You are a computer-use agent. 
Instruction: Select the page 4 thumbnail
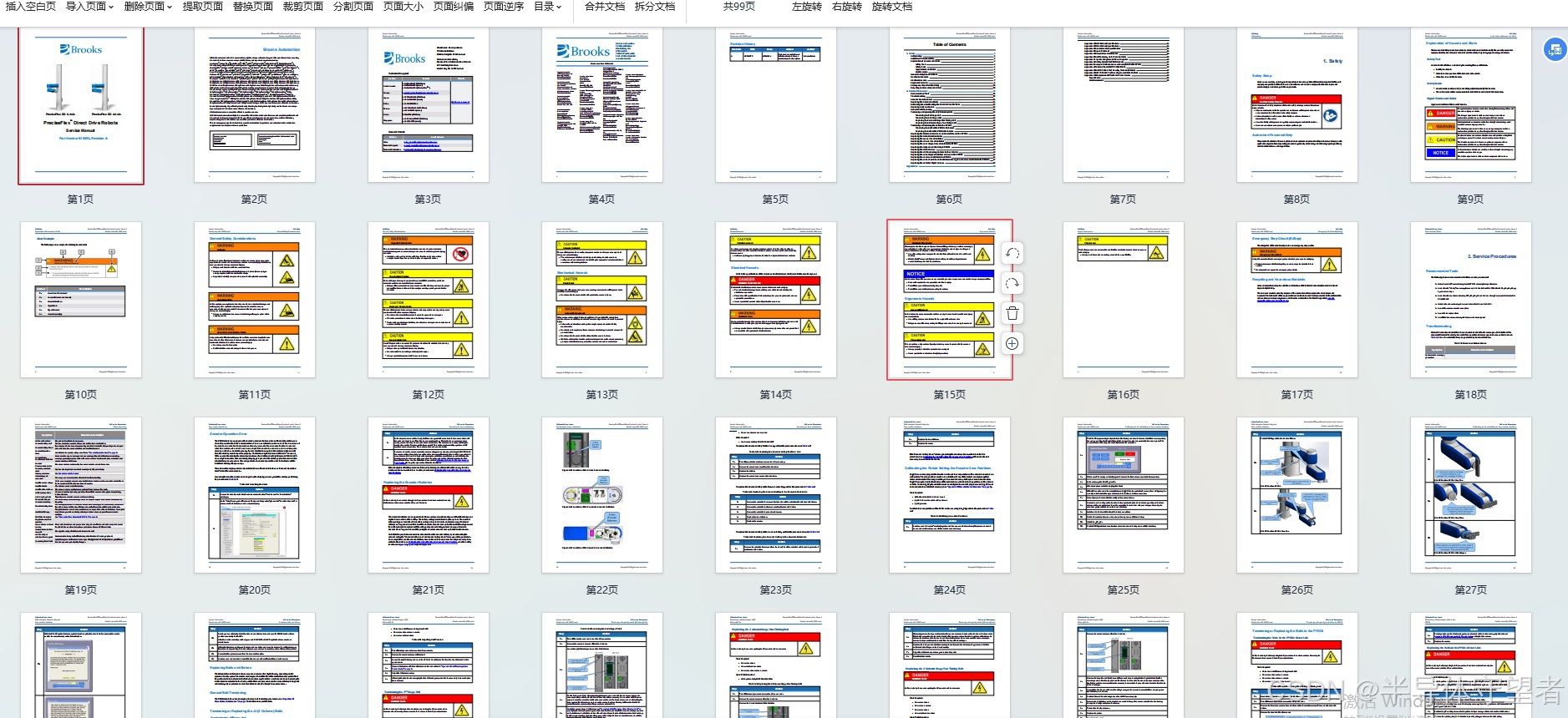602,105
